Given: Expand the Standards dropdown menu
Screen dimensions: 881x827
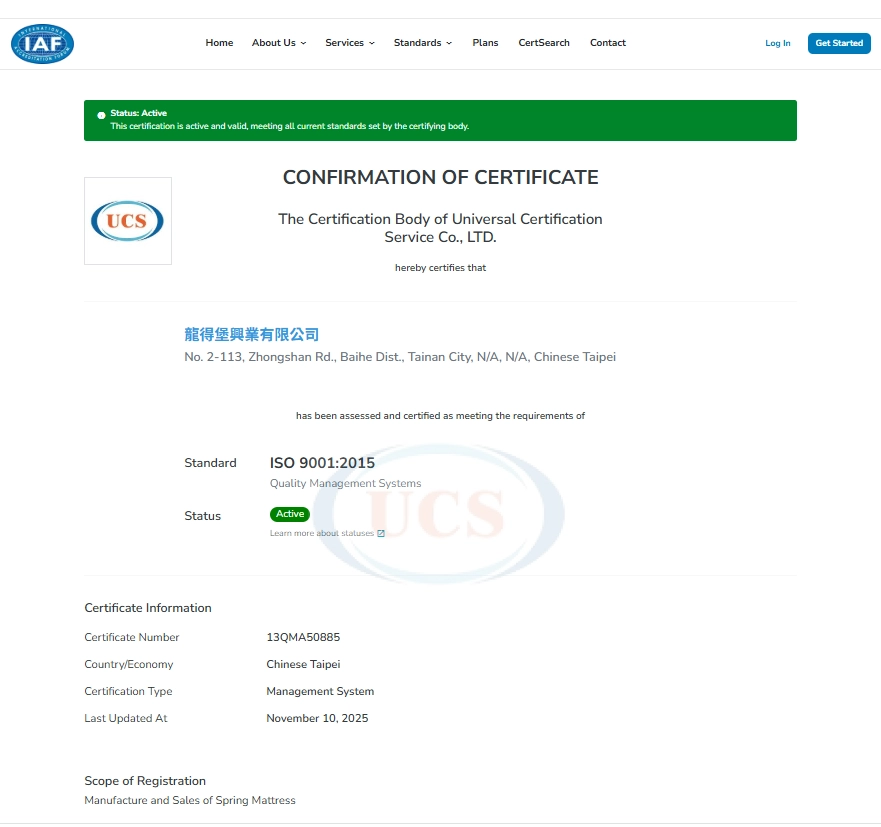Looking at the screenshot, I should (423, 43).
